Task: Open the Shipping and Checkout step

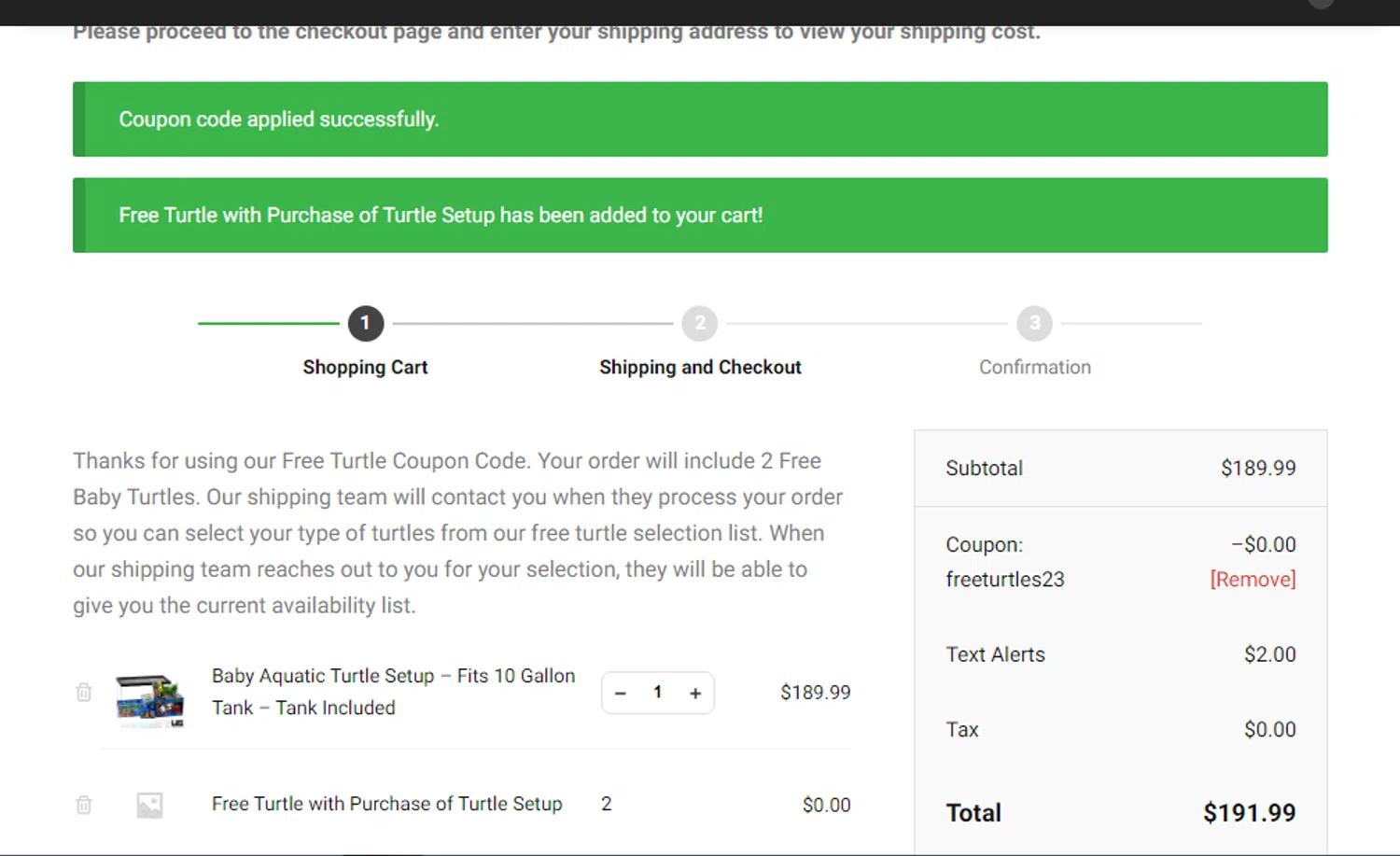Action: click(x=700, y=368)
